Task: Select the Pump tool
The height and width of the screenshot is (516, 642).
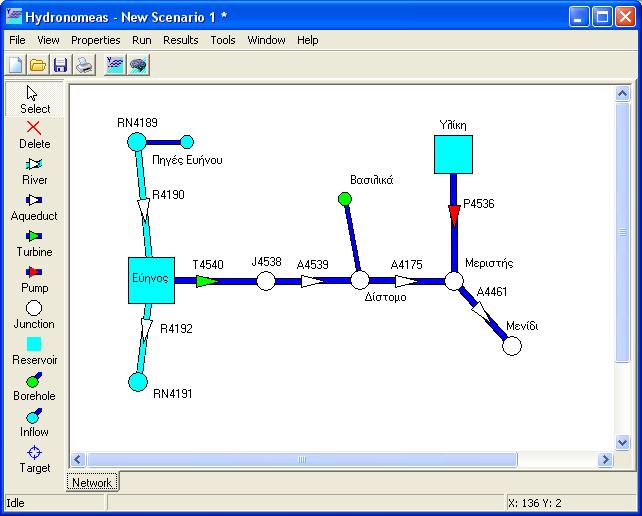Action: (x=34, y=279)
